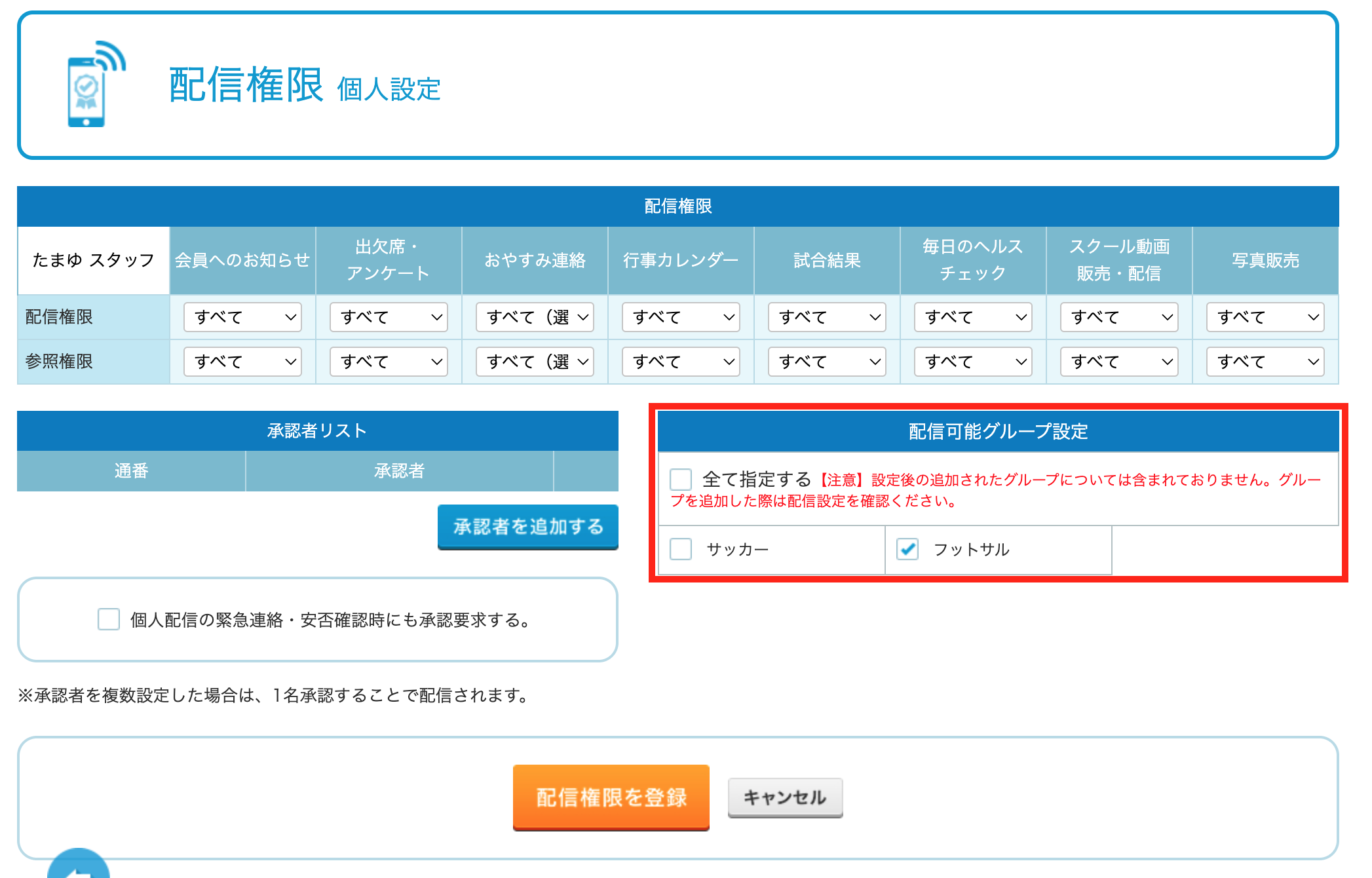This screenshot has height=878, width=1372.
Task: Open 参照権限 dropdown for 写真販売
Action: 1265,362
